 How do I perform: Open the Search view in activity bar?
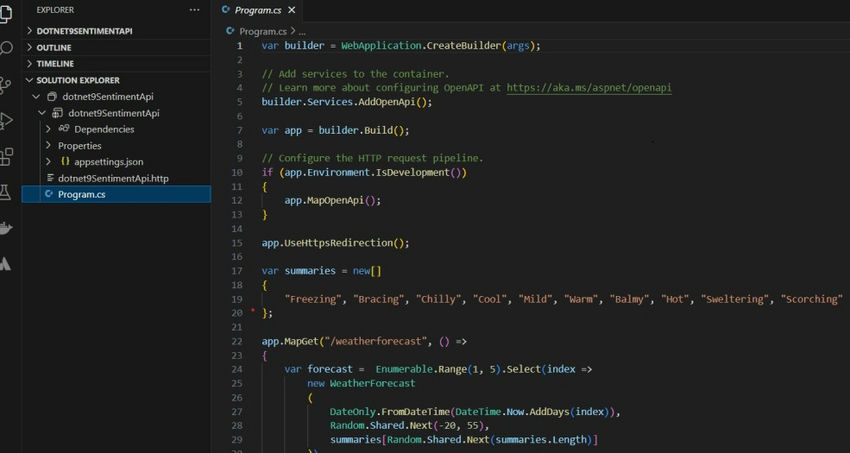tap(5, 49)
